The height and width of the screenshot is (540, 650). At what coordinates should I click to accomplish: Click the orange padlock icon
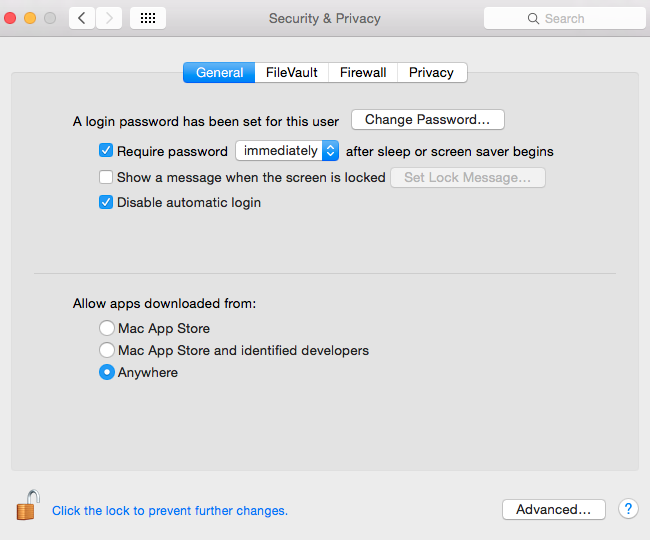pos(28,505)
